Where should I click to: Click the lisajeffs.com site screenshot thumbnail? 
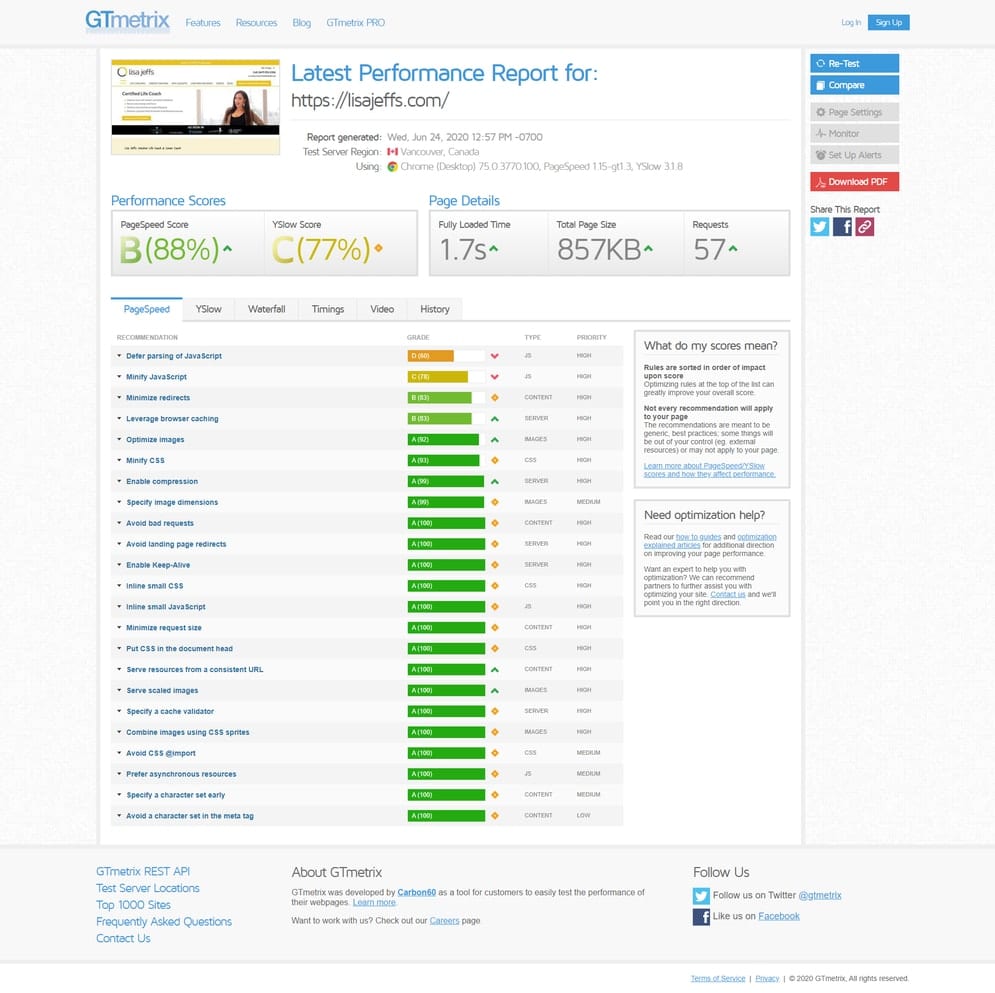coord(195,106)
